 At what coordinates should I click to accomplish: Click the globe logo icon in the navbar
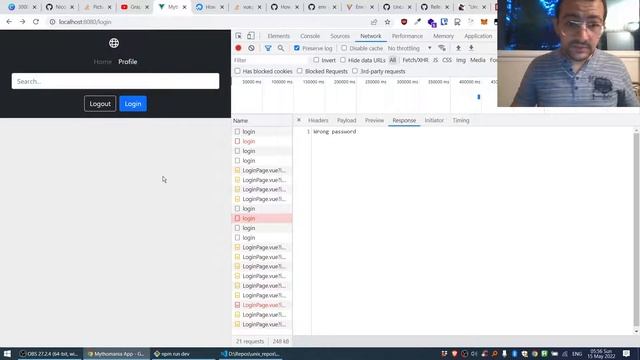click(114, 43)
